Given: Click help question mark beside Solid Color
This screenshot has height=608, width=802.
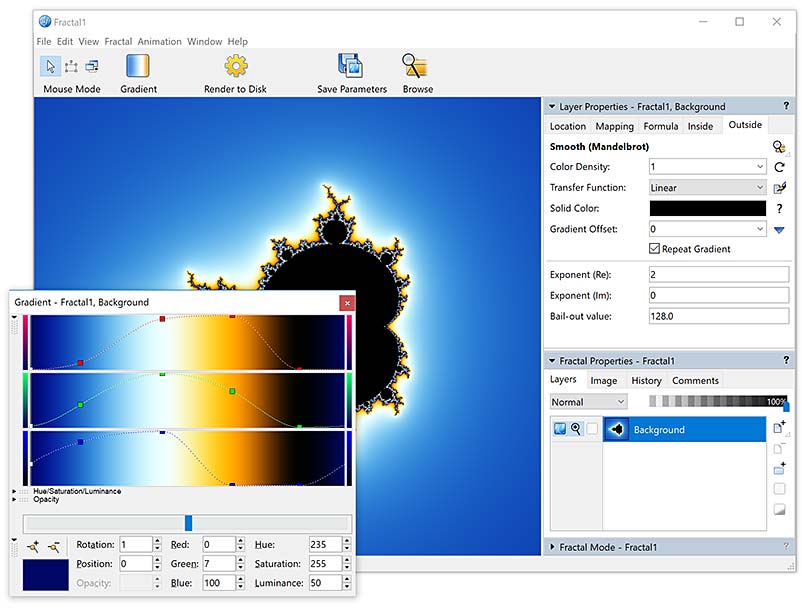Looking at the screenshot, I should (x=779, y=209).
